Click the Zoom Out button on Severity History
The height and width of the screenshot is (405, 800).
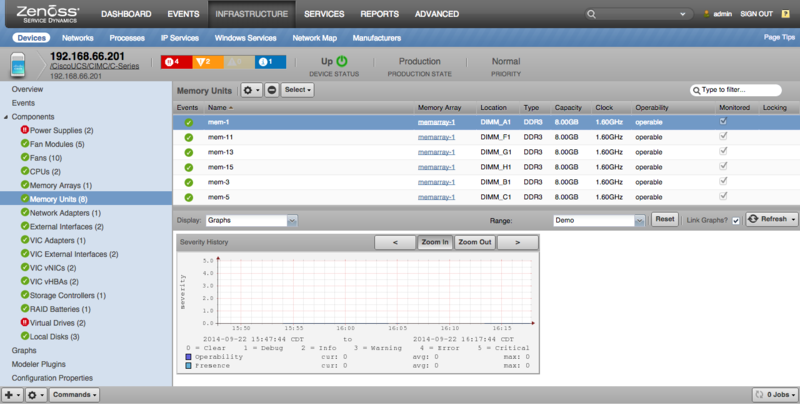click(x=475, y=242)
